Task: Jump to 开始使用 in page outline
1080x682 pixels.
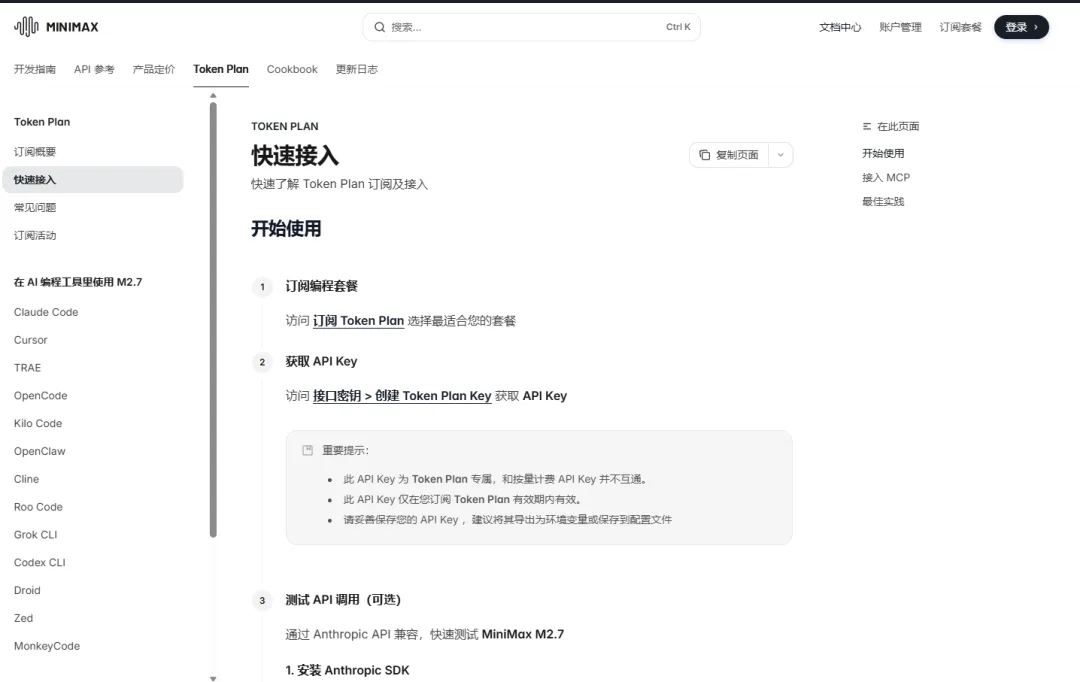Action: [883, 153]
